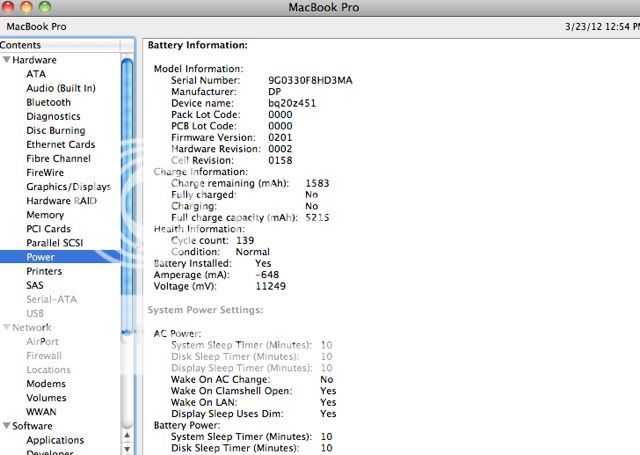The image size is (640, 455).
Task: Select ATA in the Hardware list
Action: coord(36,74)
